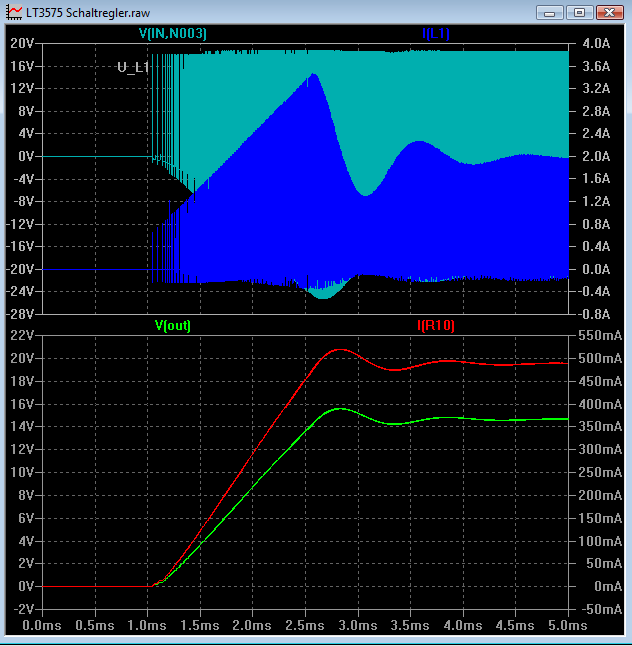Click the 2.5ms label on time axis
The image size is (632, 646).
305,625
